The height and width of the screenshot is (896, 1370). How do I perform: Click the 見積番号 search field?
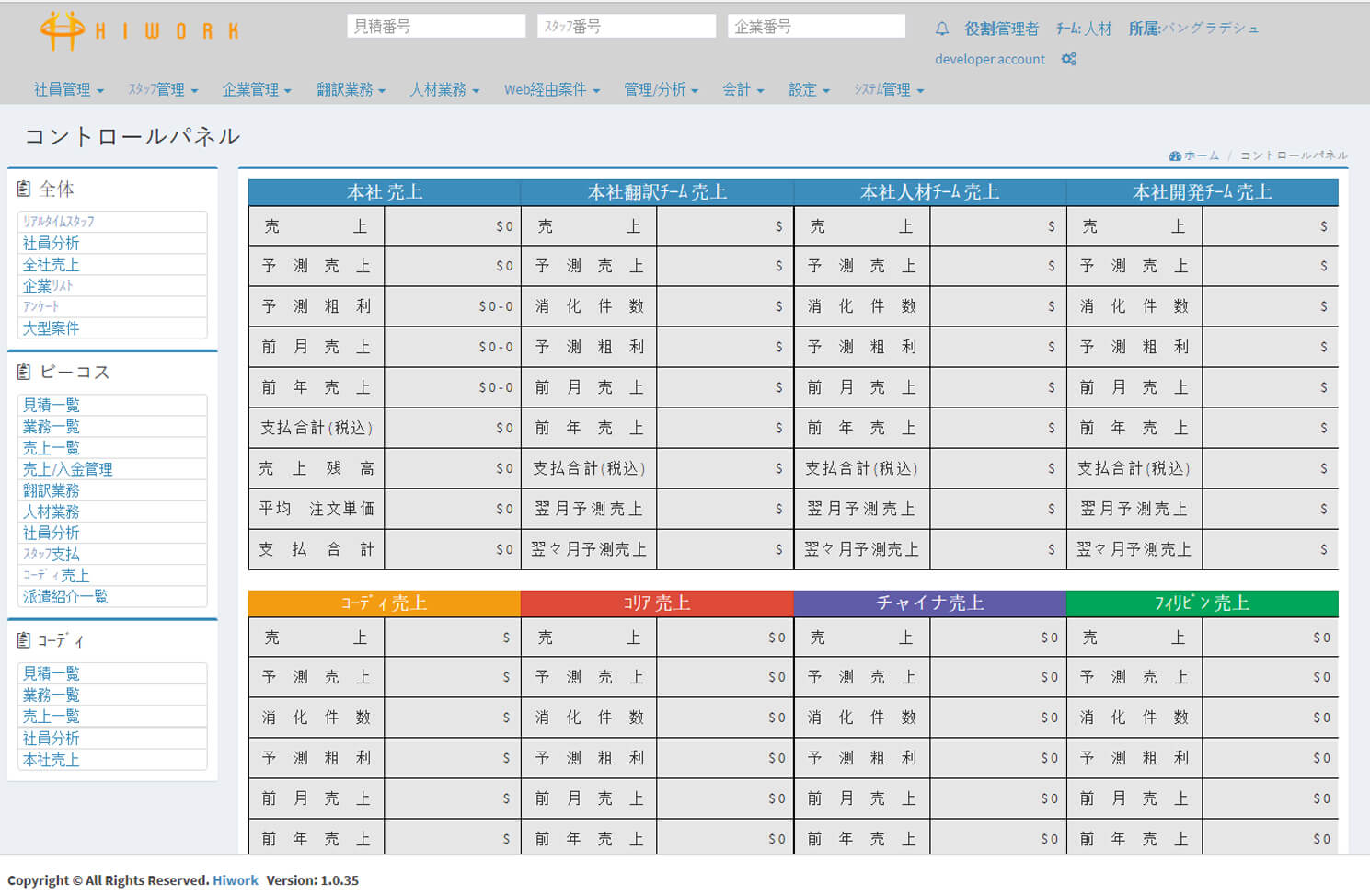pos(436,27)
